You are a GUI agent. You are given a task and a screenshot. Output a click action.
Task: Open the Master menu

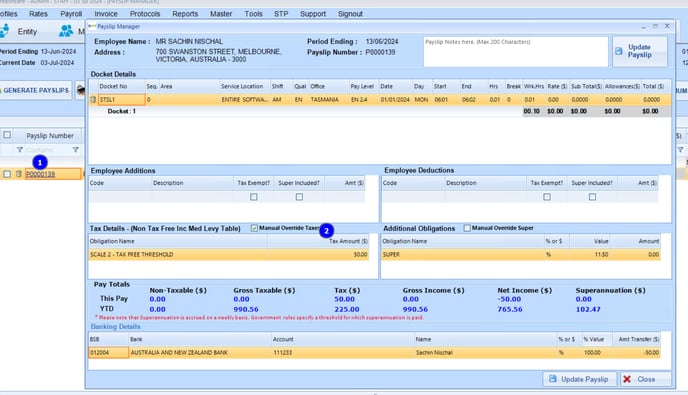pyautogui.click(x=221, y=14)
